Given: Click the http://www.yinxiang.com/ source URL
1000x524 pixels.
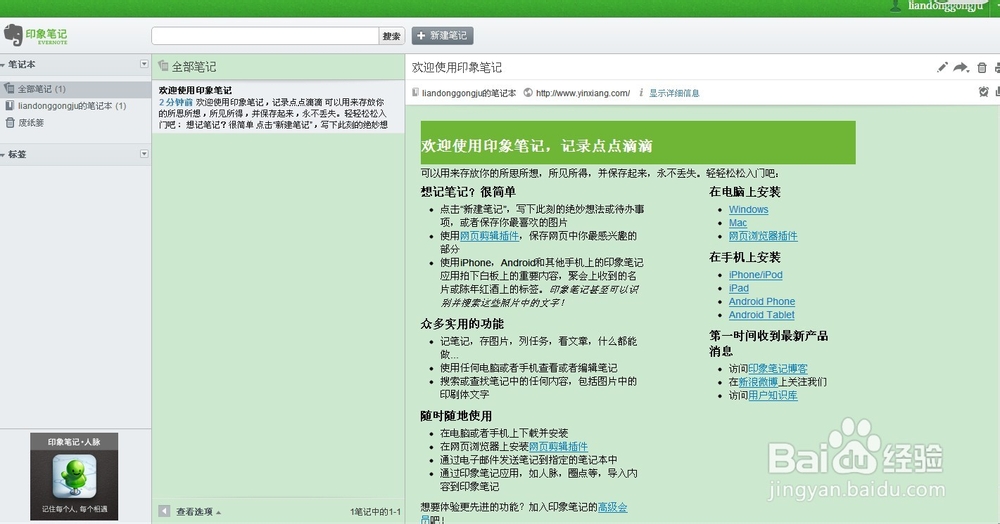Looking at the screenshot, I should pos(583,93).
